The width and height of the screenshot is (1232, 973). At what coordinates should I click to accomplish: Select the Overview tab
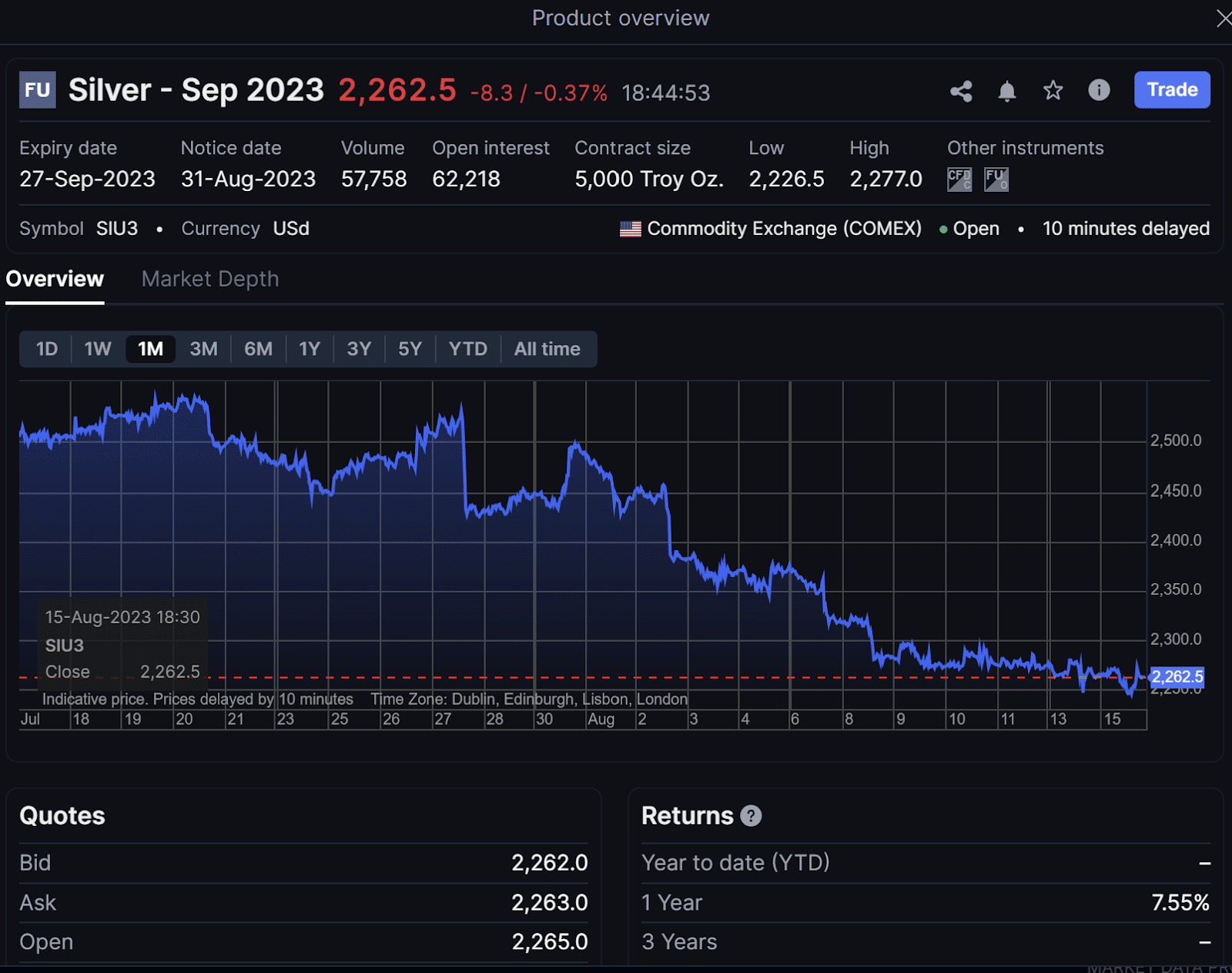tap(55, 279)
